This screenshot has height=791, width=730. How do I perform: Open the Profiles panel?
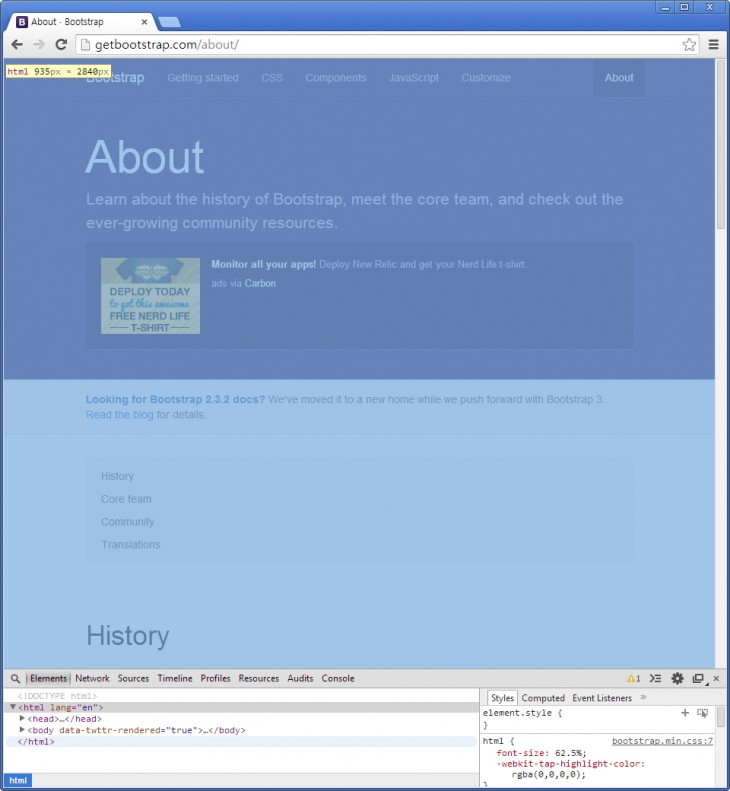coord(215,679)
